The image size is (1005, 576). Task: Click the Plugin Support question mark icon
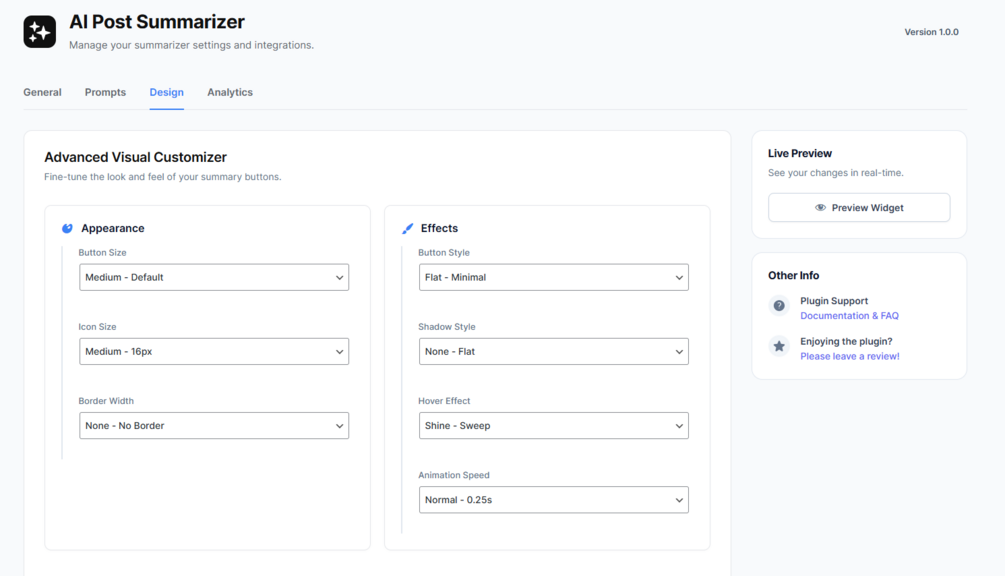click(779, 306)
